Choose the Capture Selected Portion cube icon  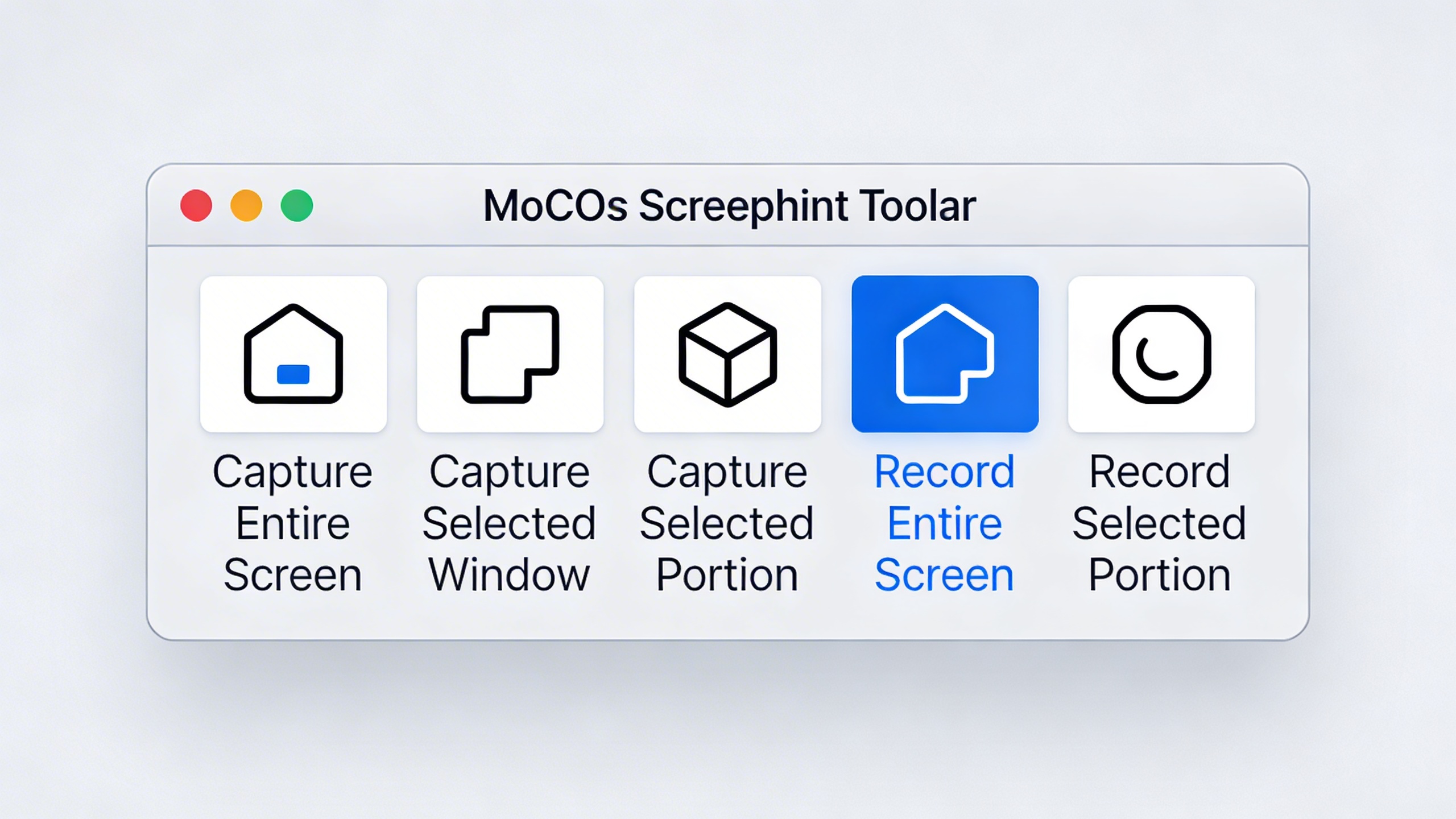coord(727,354)
